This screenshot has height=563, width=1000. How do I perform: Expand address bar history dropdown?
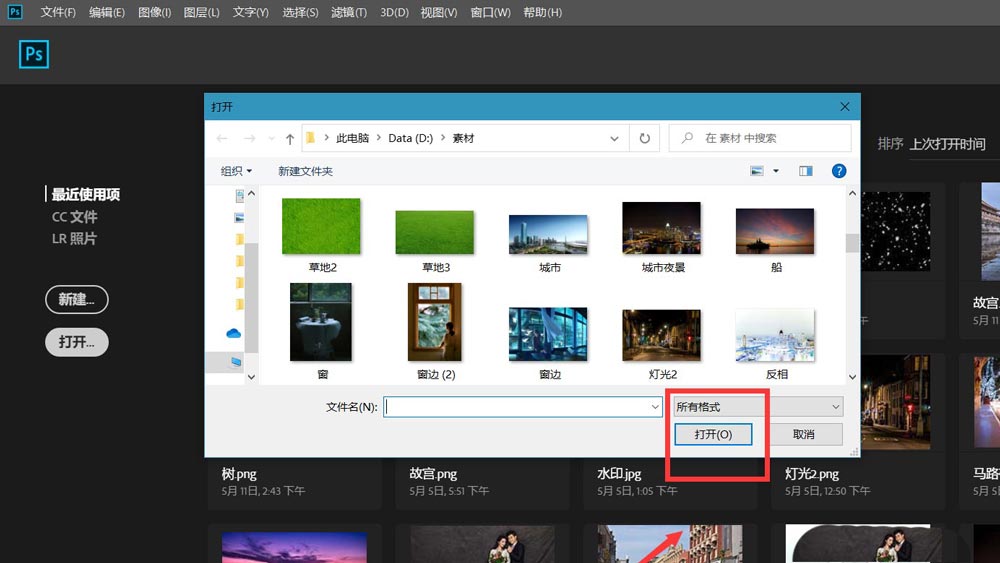(x=614, y=138)
